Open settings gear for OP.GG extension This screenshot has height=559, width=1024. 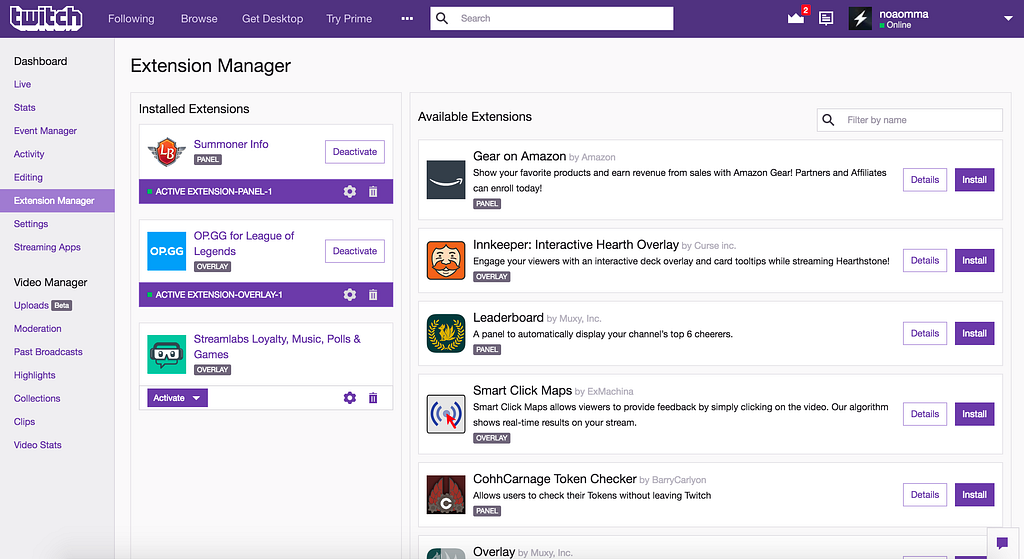click(350, 295)
